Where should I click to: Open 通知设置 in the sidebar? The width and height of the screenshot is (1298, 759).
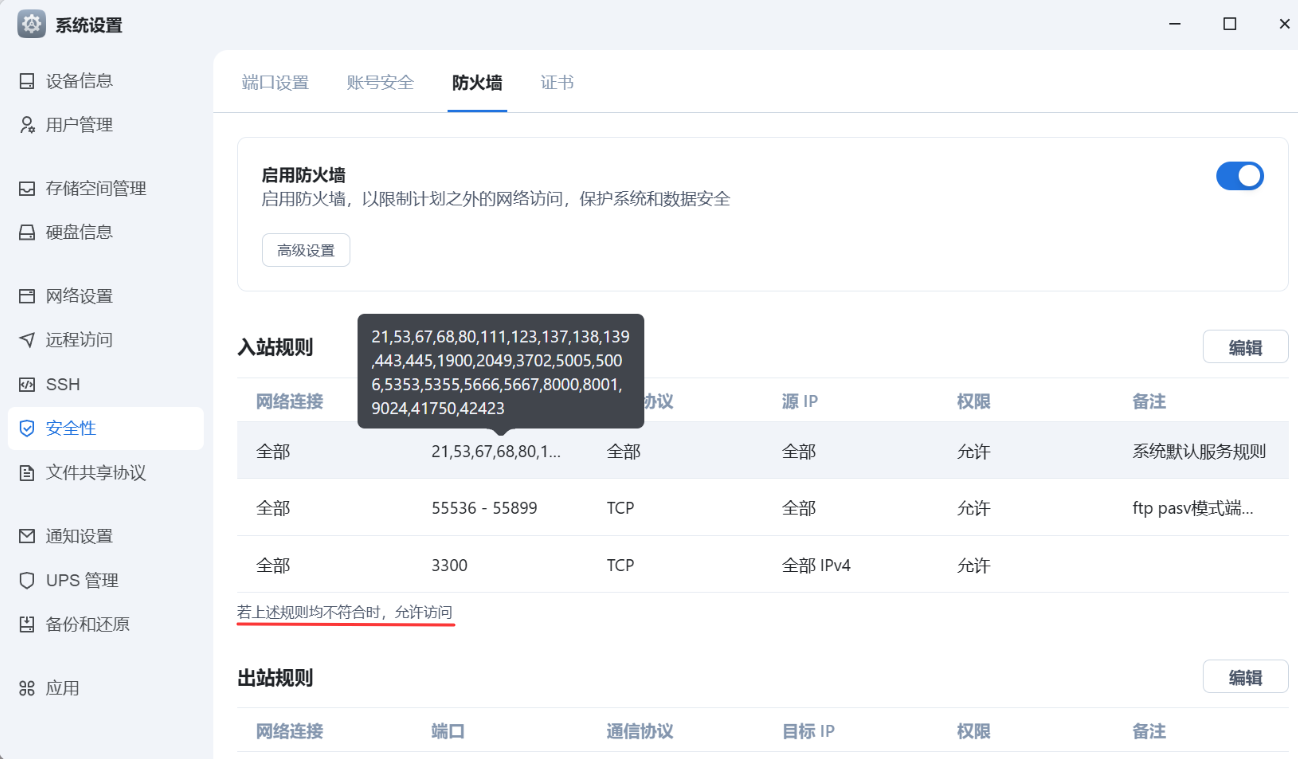(105, 536)
